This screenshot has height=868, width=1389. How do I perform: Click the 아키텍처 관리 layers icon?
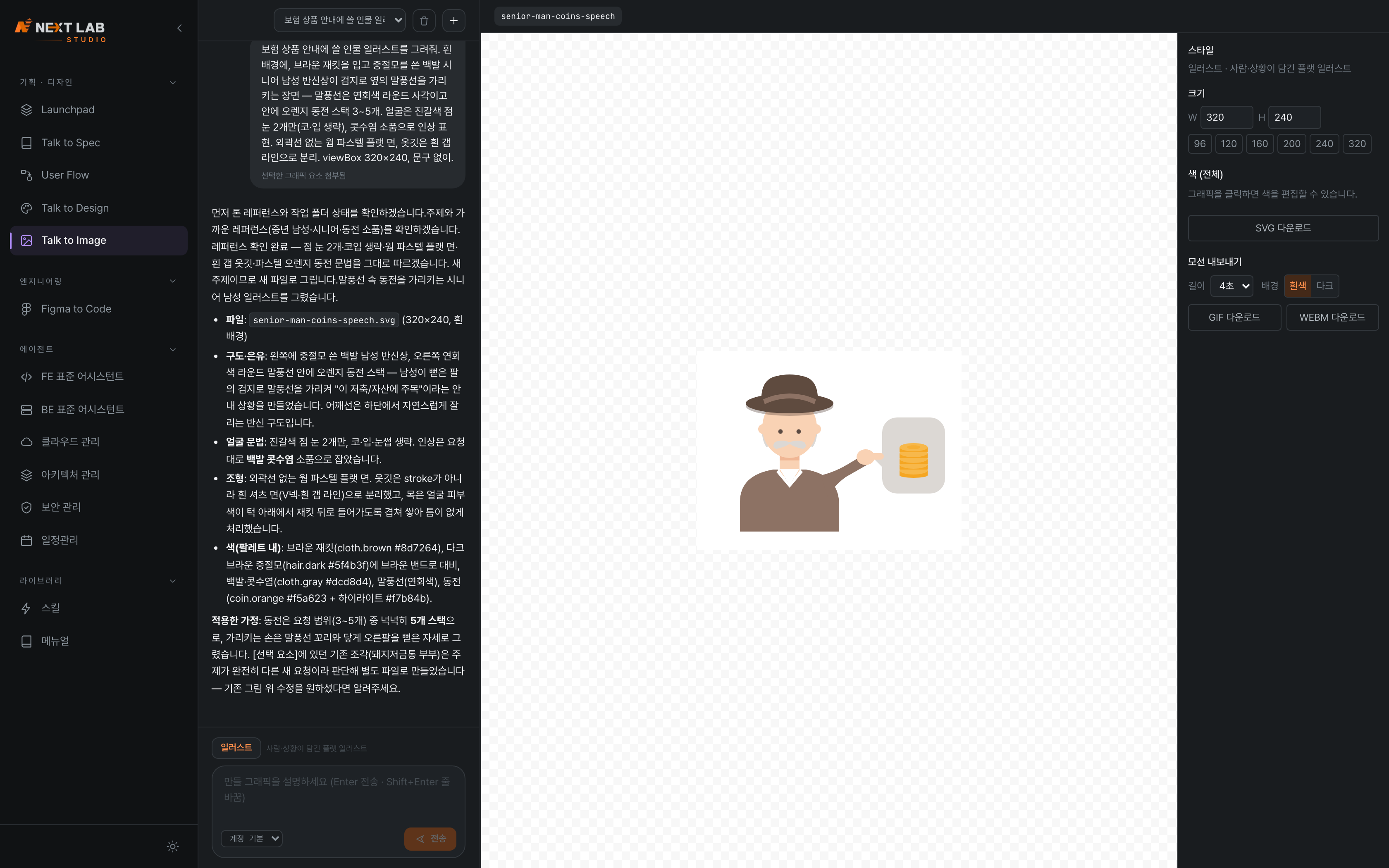tap(26, 475)
